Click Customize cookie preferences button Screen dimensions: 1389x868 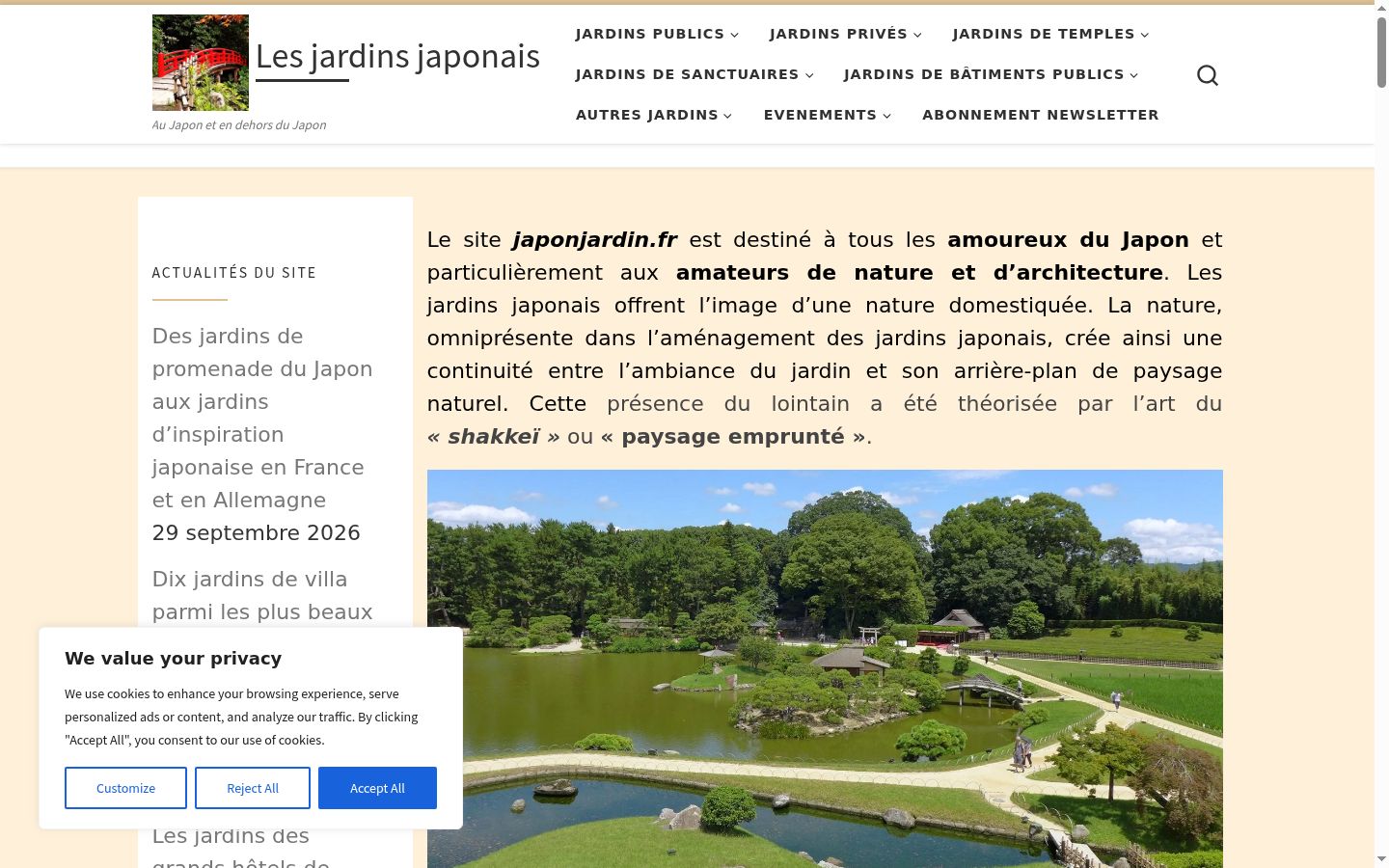pyautogui.click(x=125, y=788)
